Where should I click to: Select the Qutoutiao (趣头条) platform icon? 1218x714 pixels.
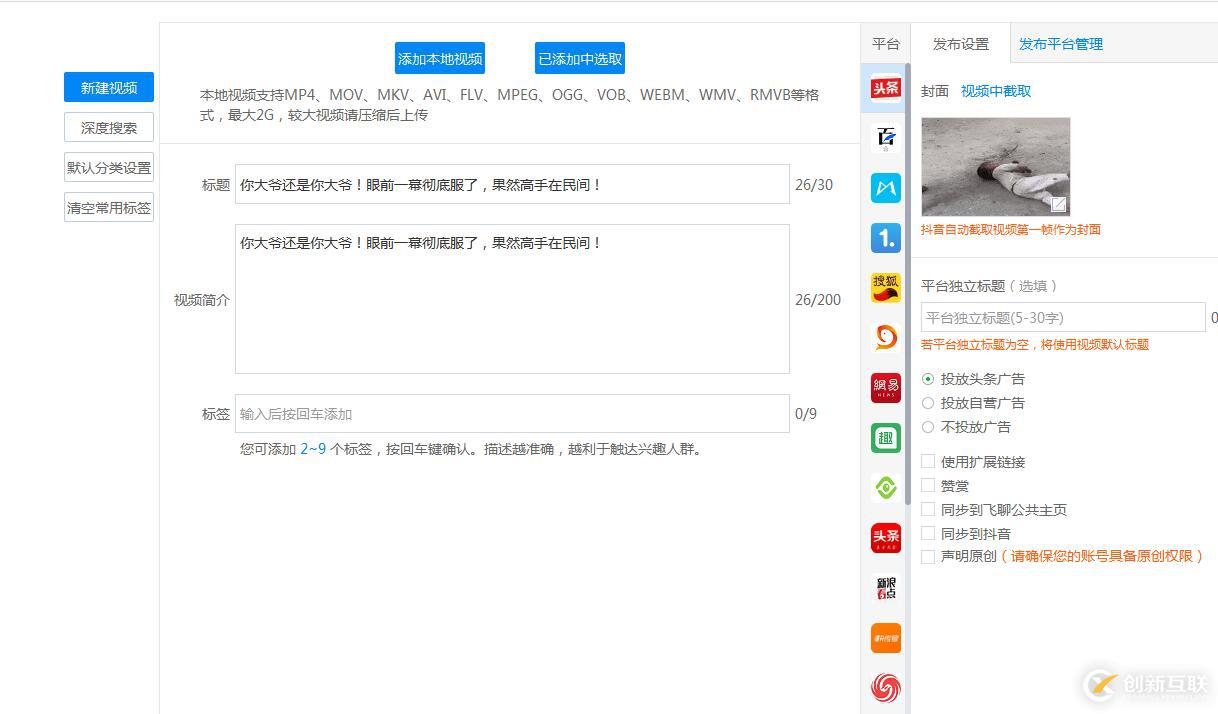(885, 437)
